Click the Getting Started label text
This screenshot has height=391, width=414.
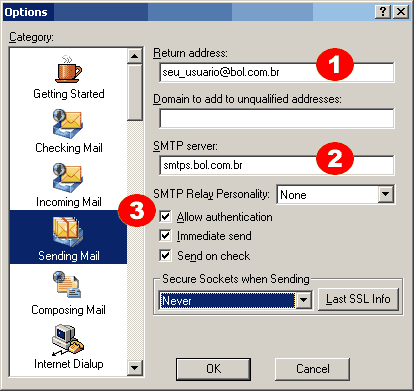pos(69,94)
